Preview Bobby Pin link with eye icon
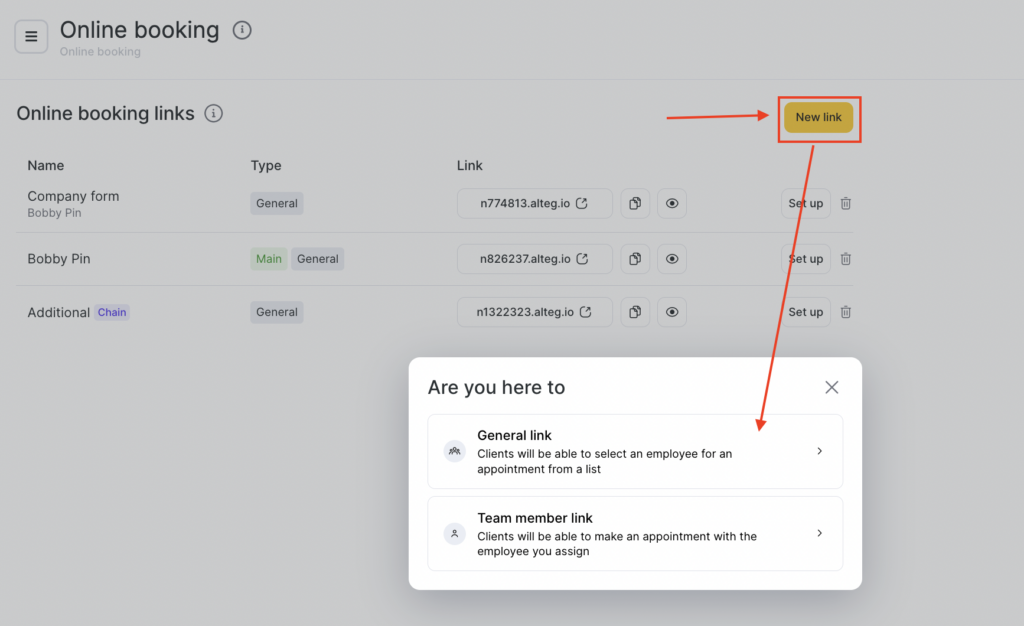Image resolution: width=1024 pixels, height=626 pixels. pos(672,259)
